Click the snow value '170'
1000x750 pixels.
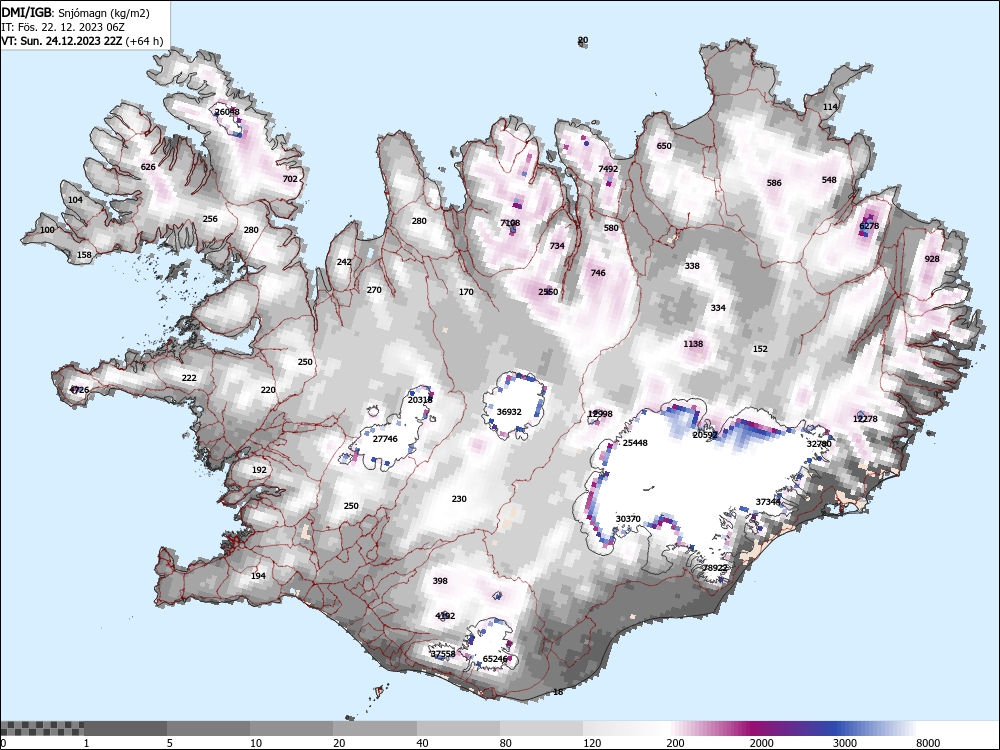466,292
